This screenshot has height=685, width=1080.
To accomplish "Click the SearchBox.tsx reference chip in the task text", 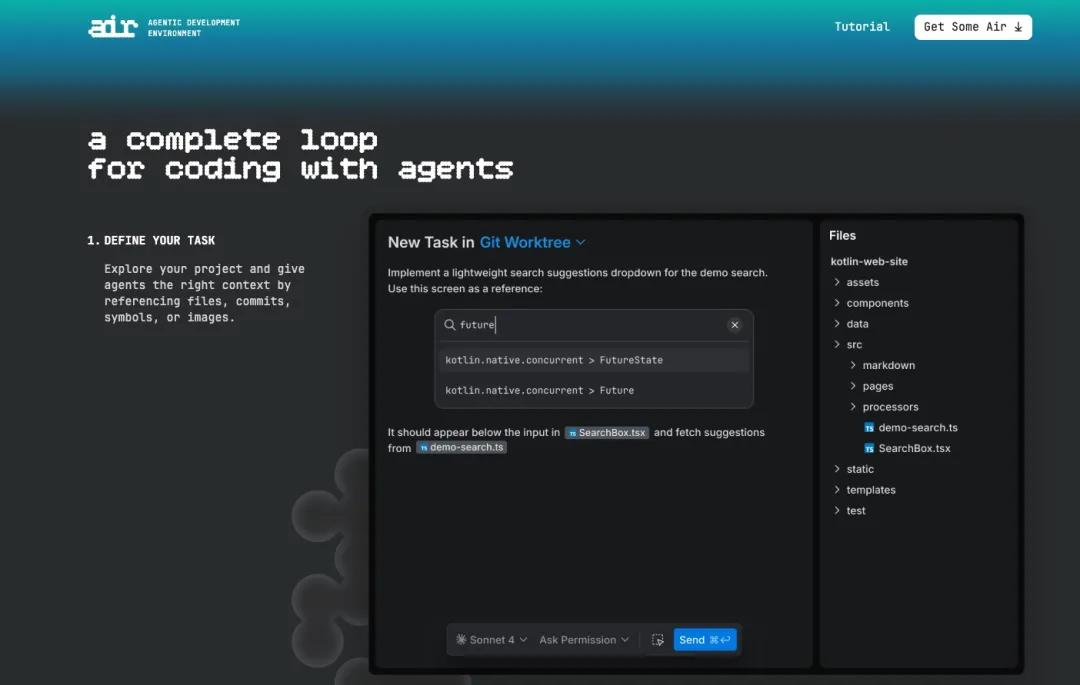I will (x=606, y=432).
